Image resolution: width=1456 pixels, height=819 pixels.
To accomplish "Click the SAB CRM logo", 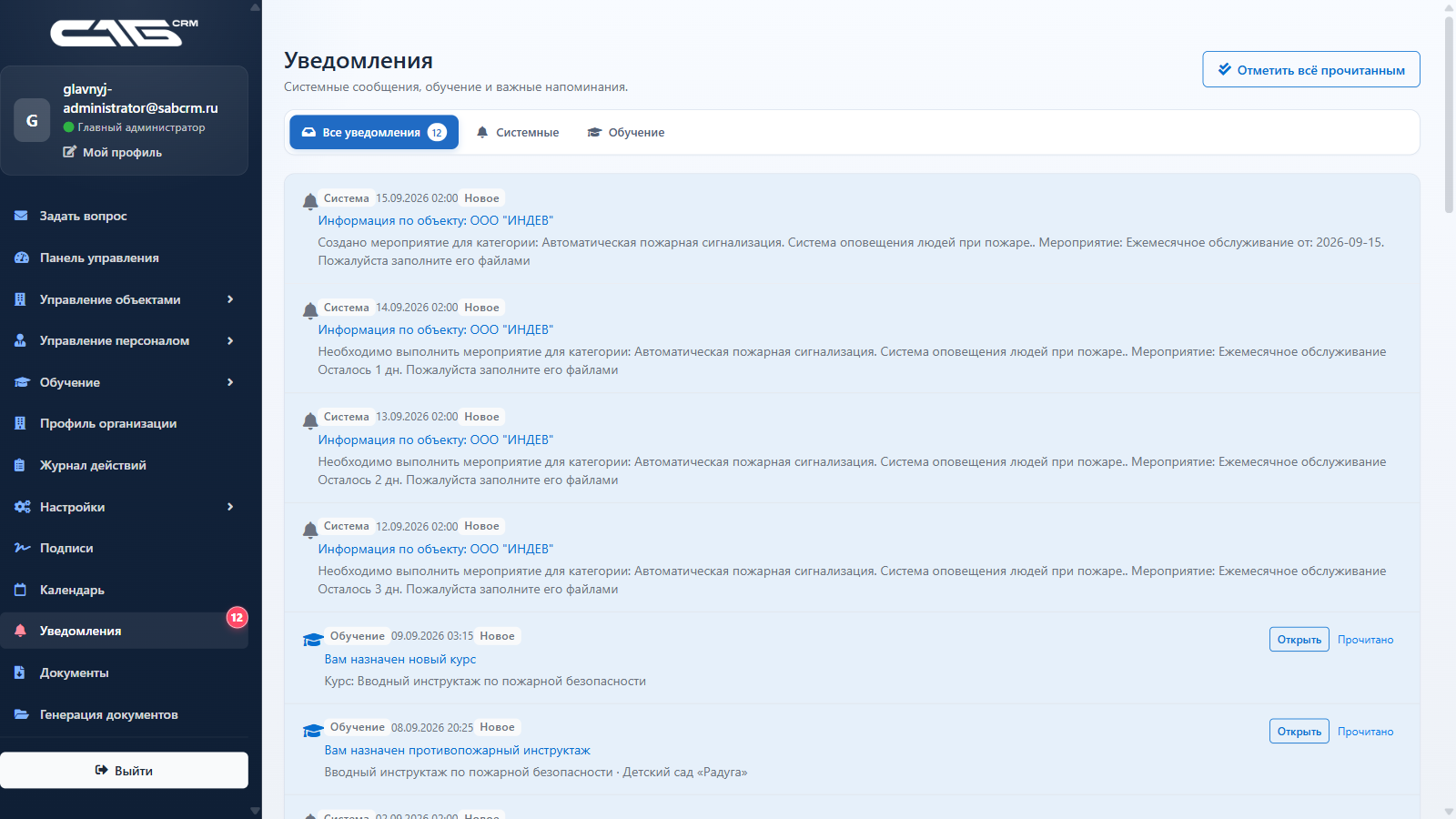I will 124,33.
